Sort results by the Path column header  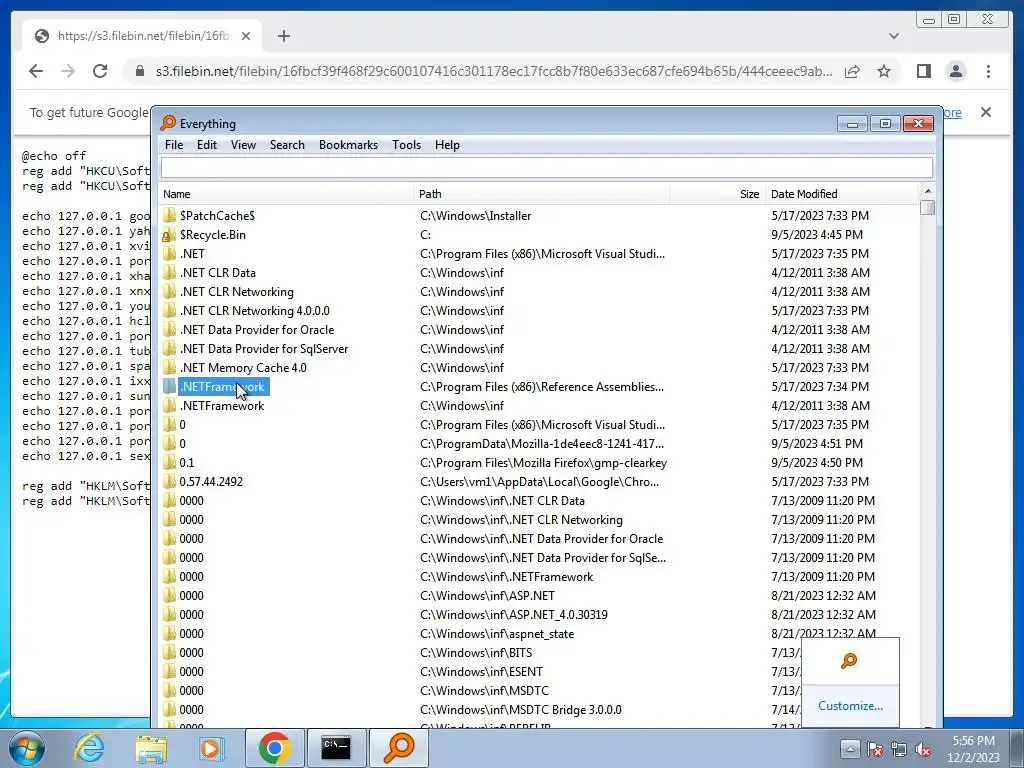coord(541,194)
